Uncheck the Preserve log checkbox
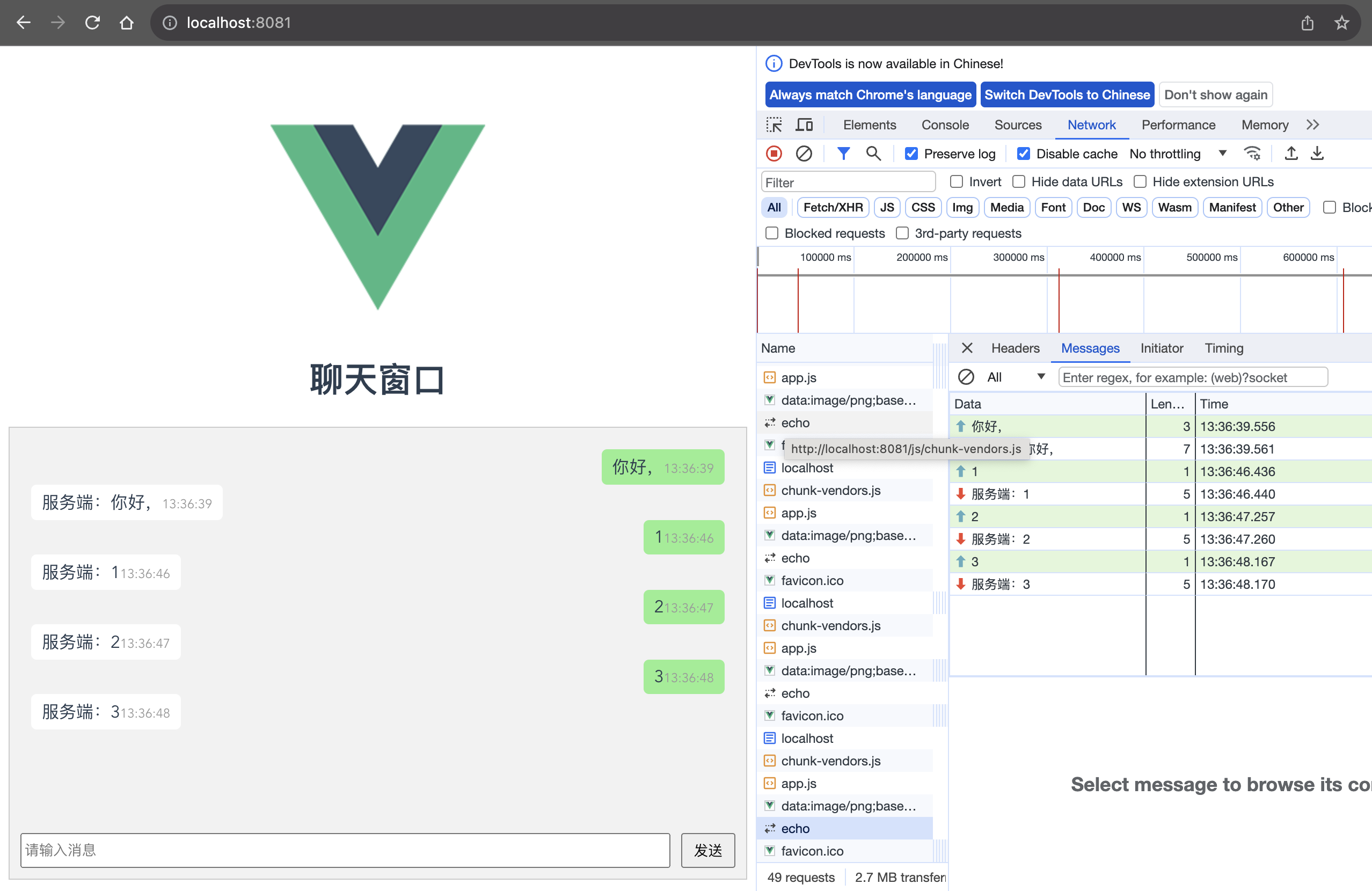1372x891 pixels. [x=911, y=154]
